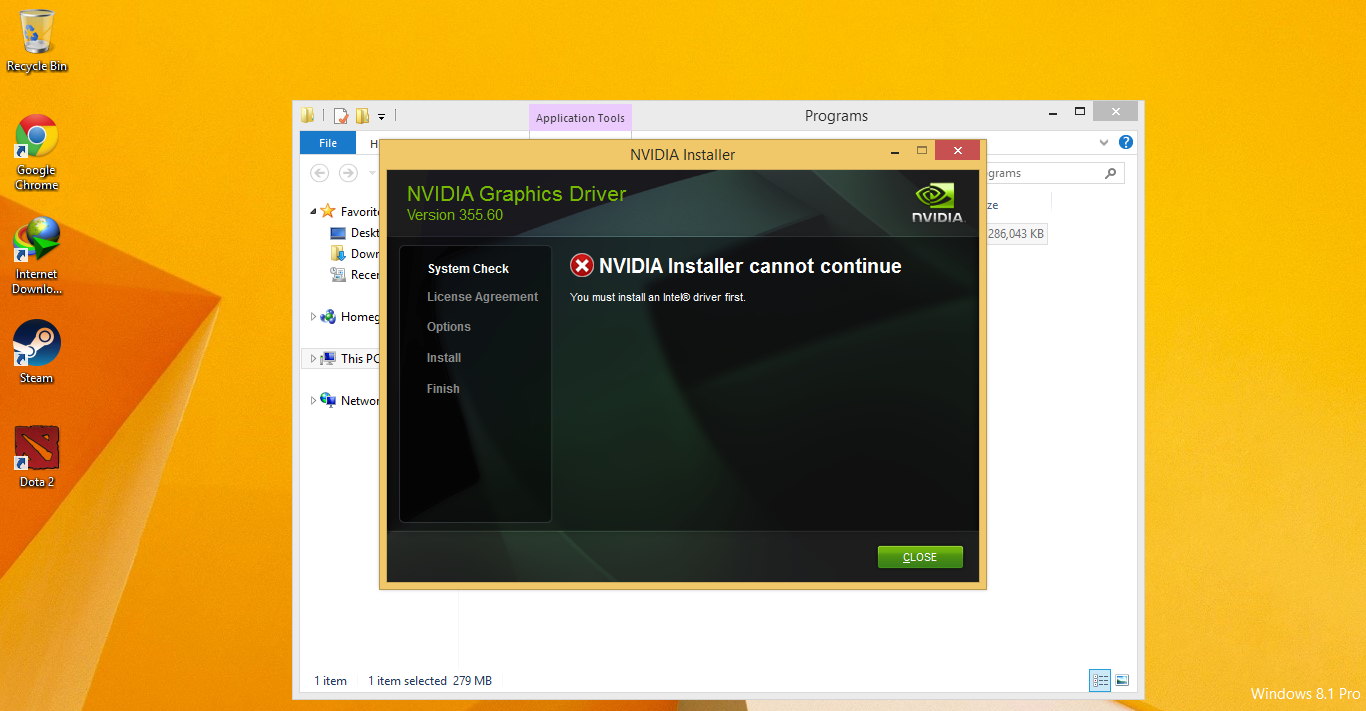Click the folder icon at Explorer title bar's left

[308, 116]
